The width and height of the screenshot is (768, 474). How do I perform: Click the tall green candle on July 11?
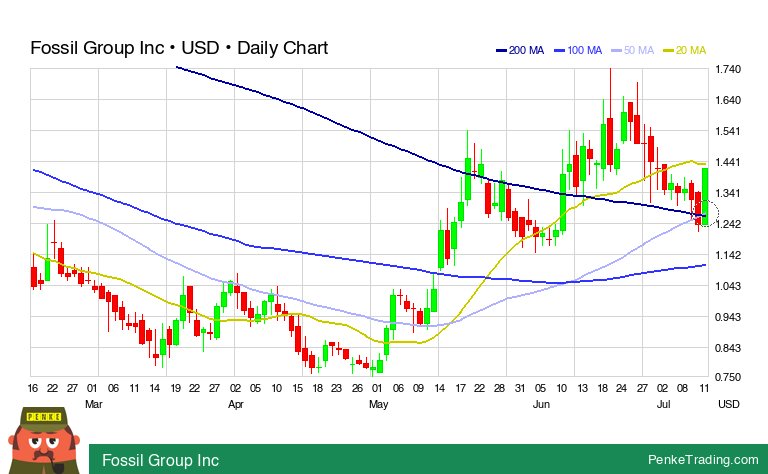705,197
